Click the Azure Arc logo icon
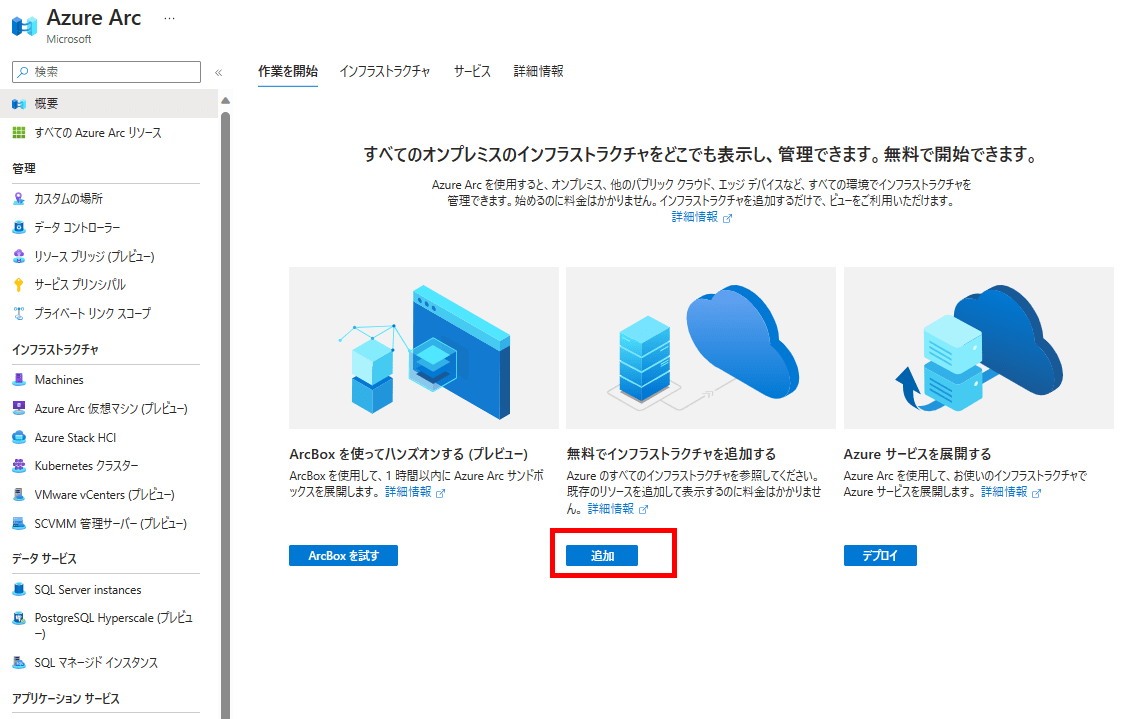 point(24,26)
